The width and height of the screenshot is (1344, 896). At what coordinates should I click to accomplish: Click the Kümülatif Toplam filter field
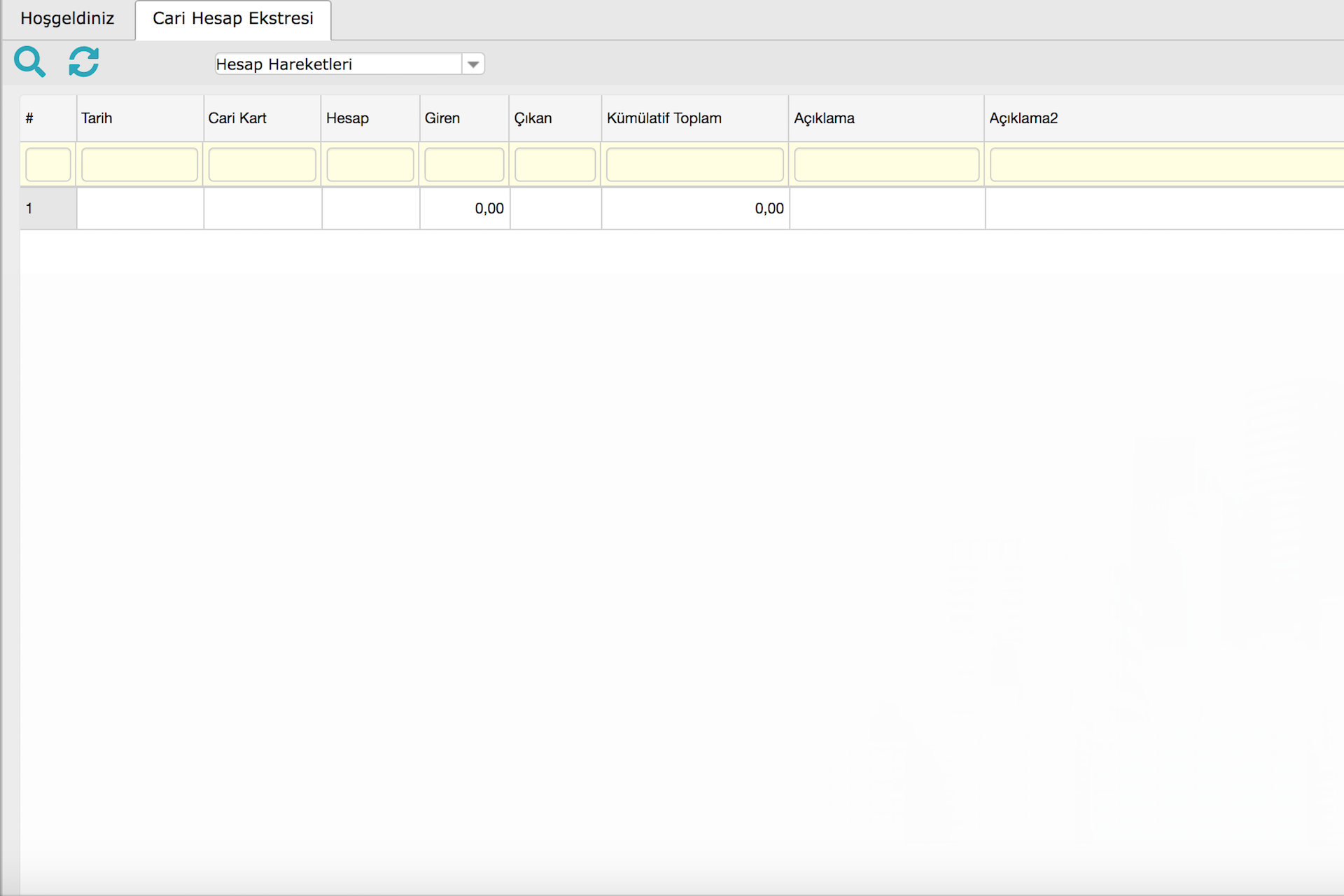pyautogui.click(x=694, y=165)
